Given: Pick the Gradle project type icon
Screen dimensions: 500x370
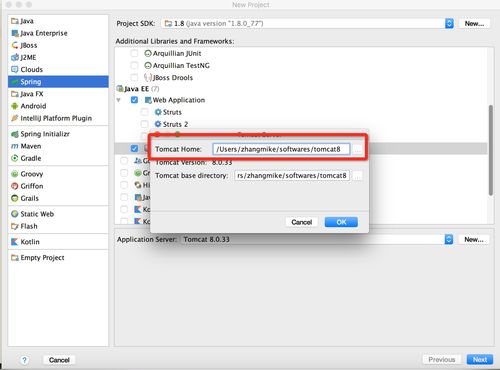Looking at the screenshot, I should 15,158.
